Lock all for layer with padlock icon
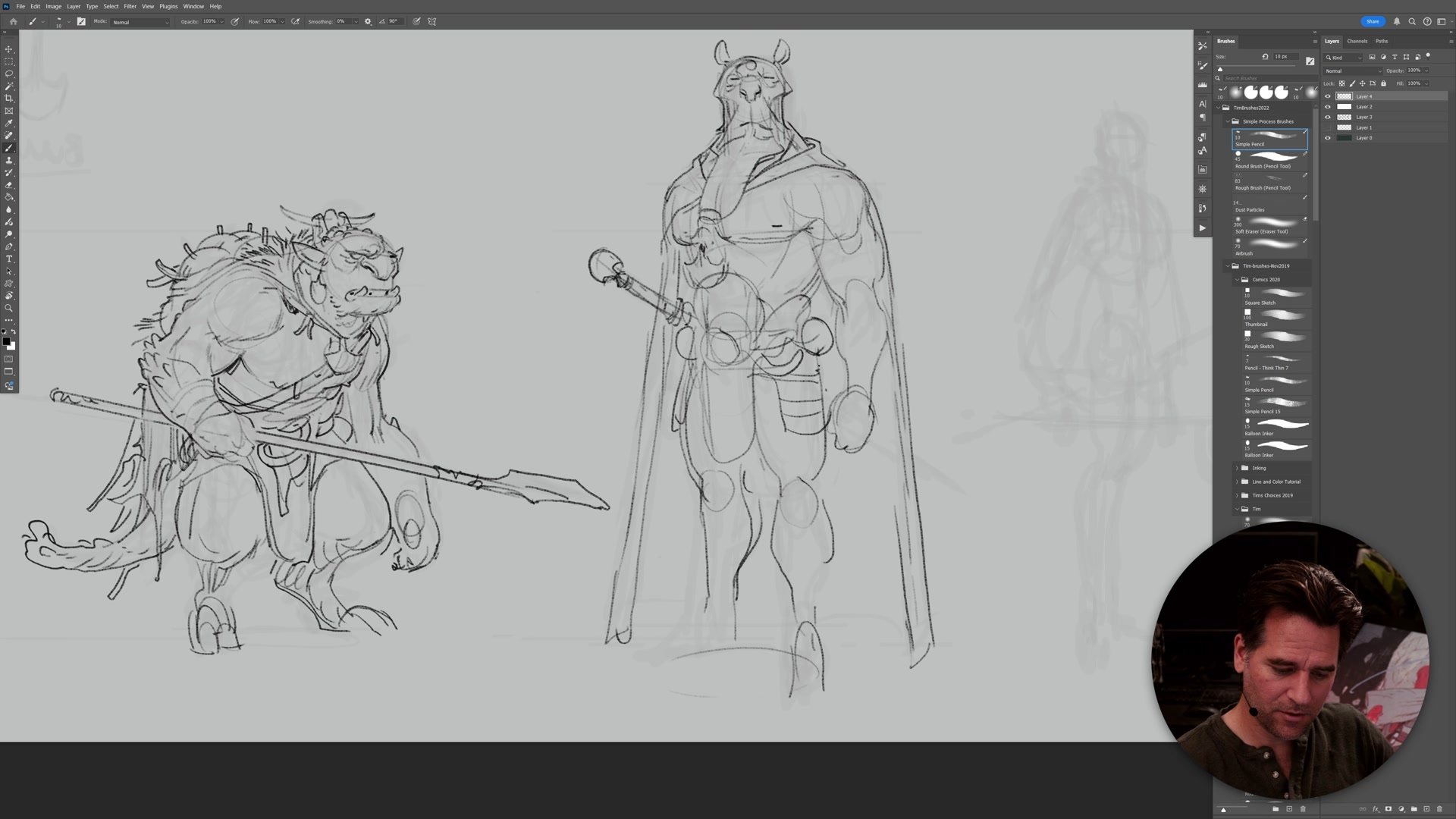The width and height of the screenshot is (1456, 819). coord(1383,83)
